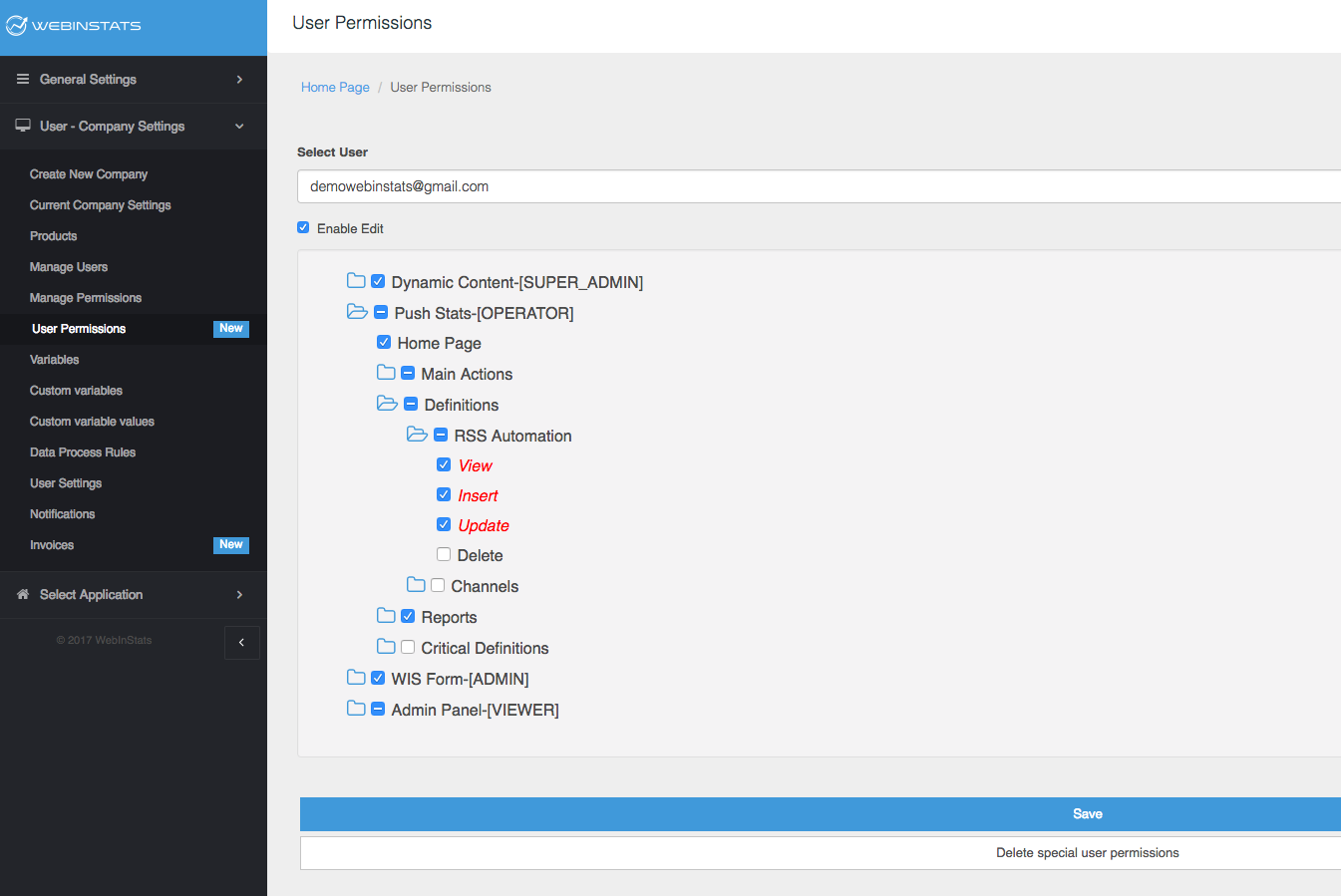
Task: Click the Dynamic Content folder icon
Action: pos(356,281)
